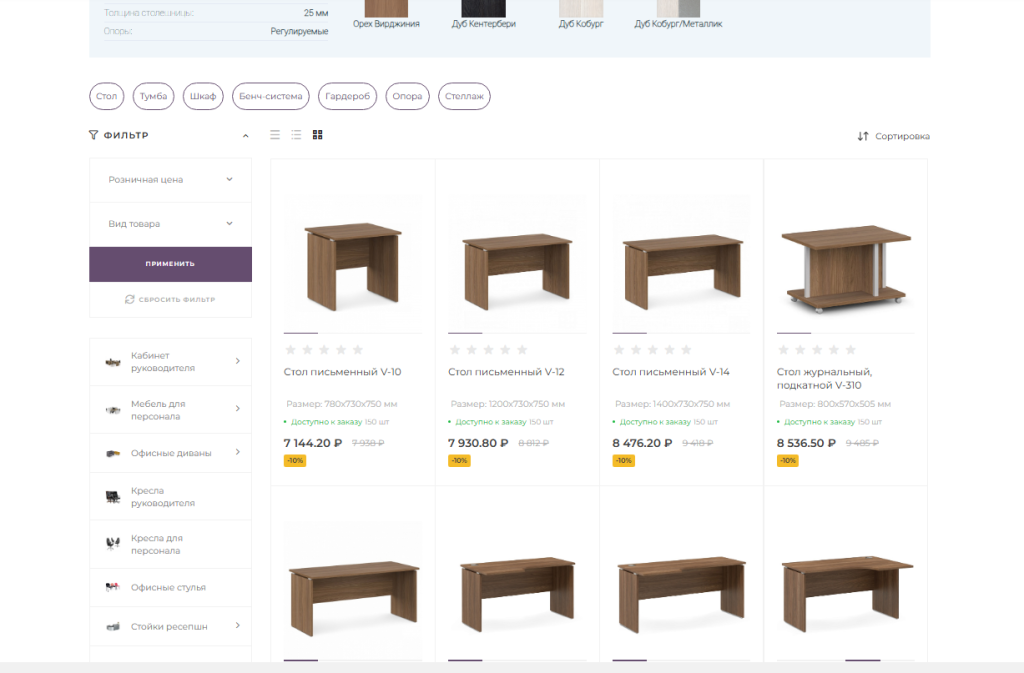The image size is (1024, 673).
Task: Click the sort arrows icon beside Сортировка
Action: [863, 136]
